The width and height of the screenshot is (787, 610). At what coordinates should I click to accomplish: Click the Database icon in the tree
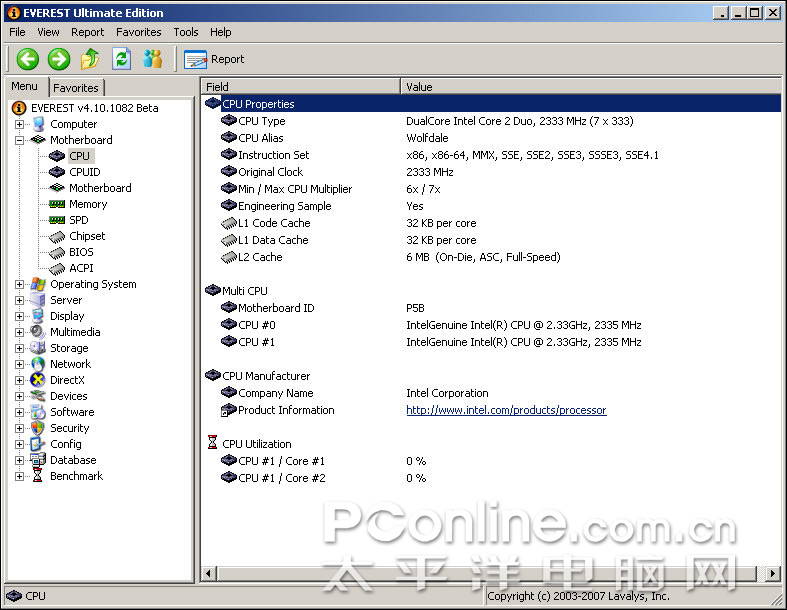[x=38, y=460]
